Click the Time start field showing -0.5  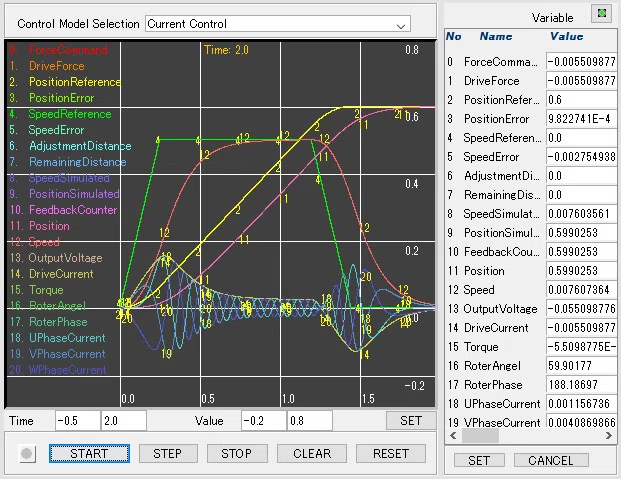coord(78,420)
